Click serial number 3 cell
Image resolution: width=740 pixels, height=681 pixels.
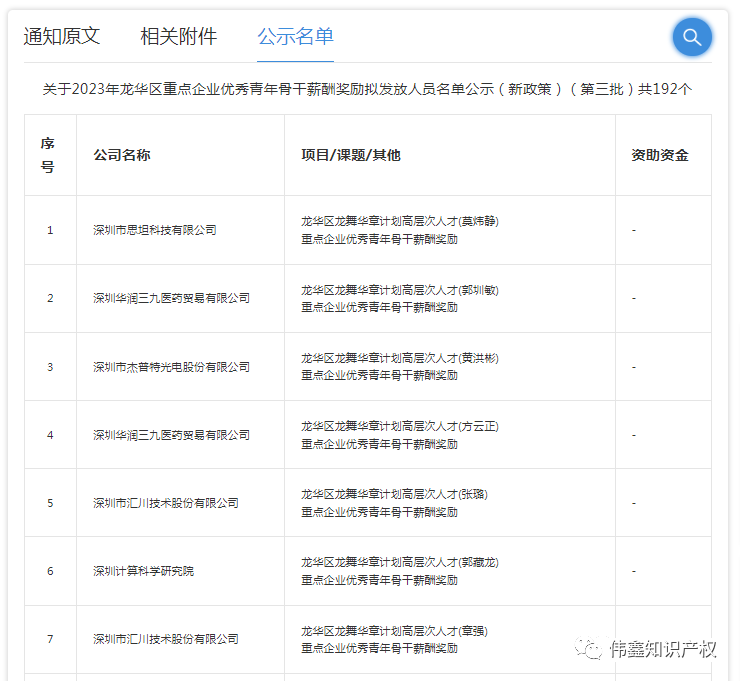tap(50, 367)
